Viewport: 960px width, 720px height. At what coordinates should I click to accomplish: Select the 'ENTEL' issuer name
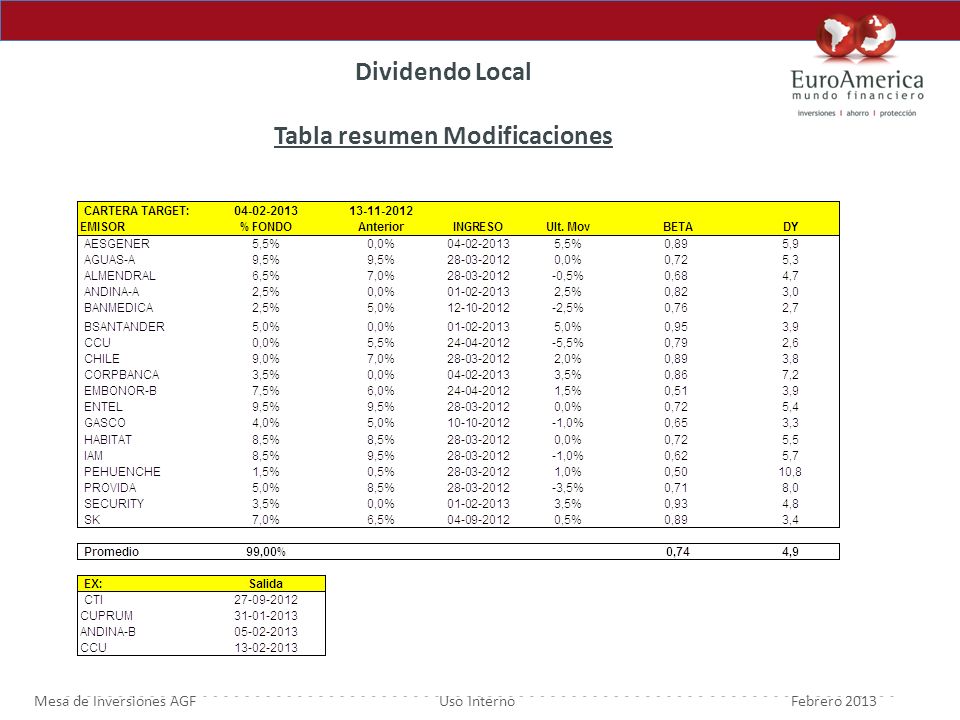[x=103, y=407]
